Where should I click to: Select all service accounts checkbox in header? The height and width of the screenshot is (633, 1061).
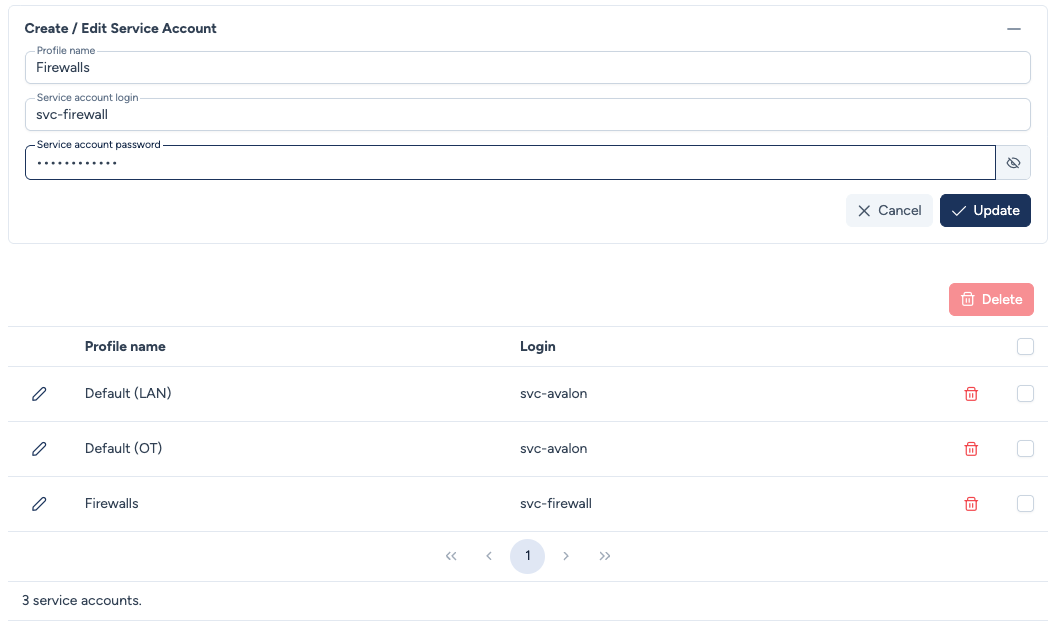[x=1025, y=347]
